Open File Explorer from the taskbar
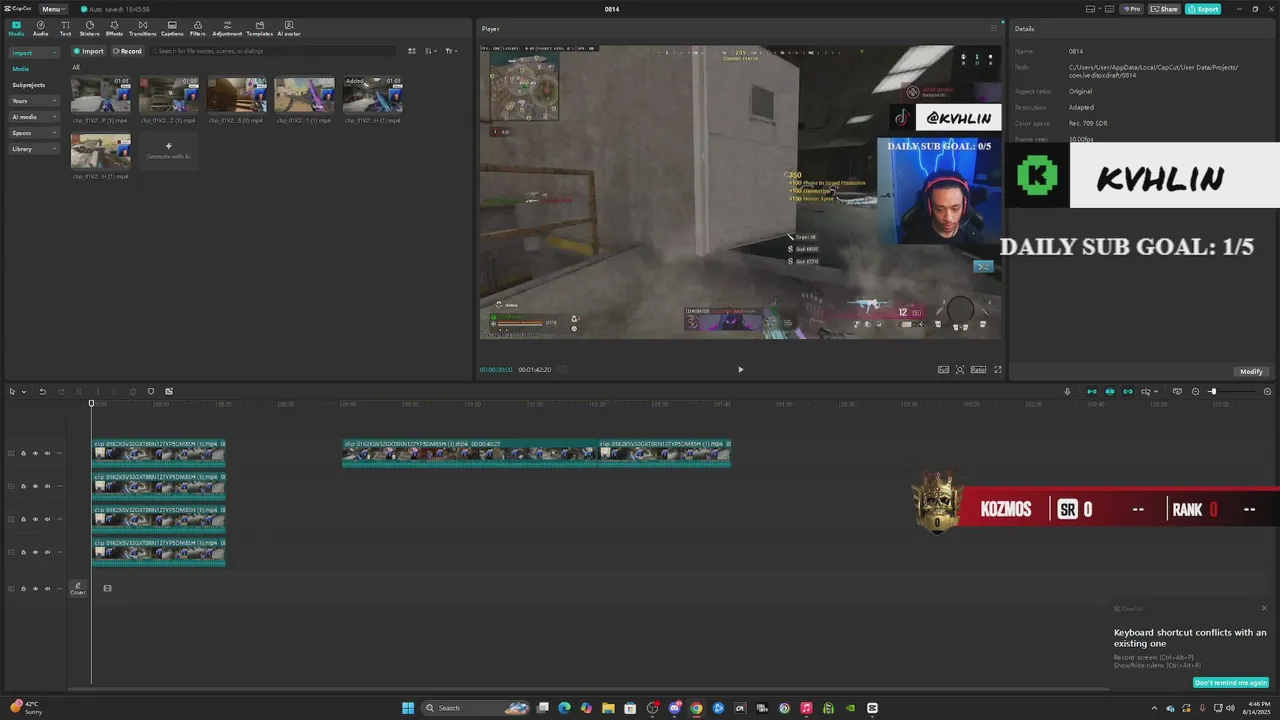The image size is (1280, 720). (x=608, y=708)
